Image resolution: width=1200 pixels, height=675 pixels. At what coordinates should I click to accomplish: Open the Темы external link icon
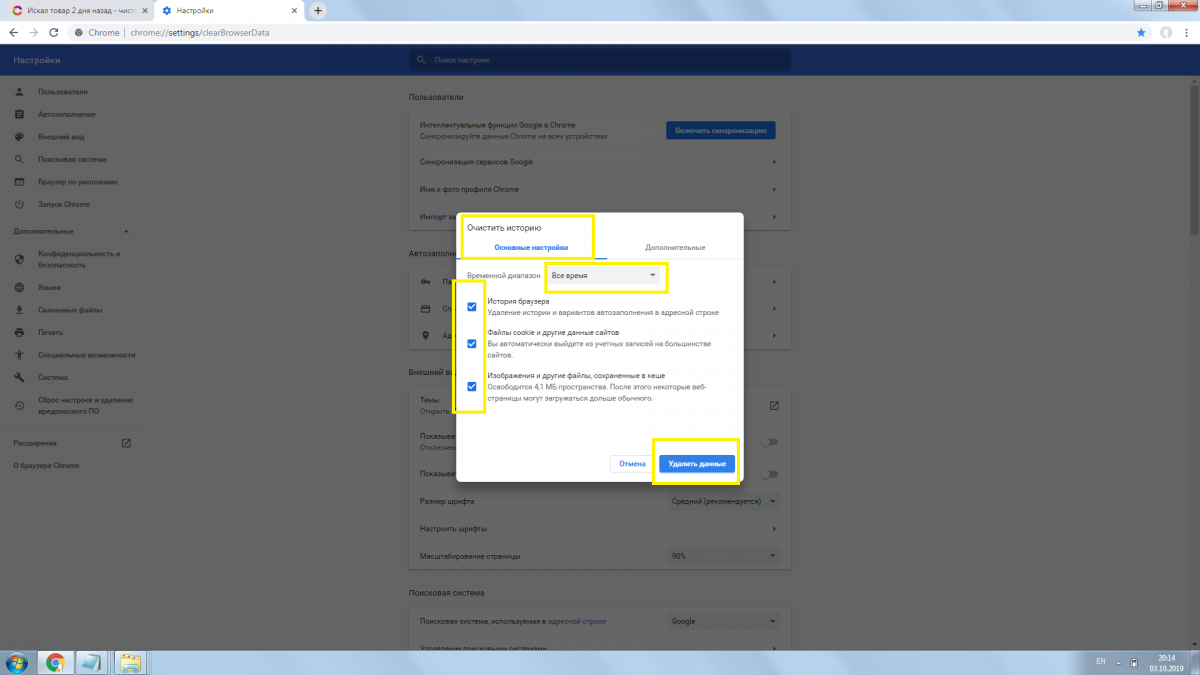click(x=774, y=405)
